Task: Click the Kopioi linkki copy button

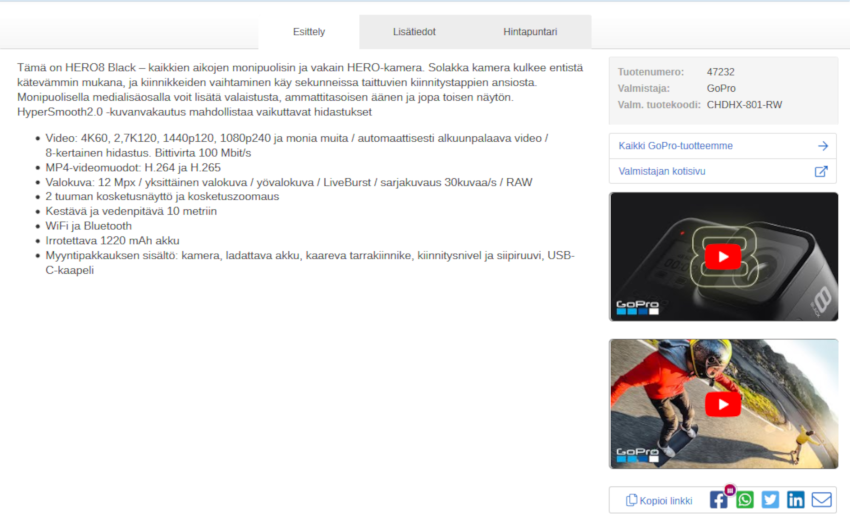Action: (x=659, y=500)
